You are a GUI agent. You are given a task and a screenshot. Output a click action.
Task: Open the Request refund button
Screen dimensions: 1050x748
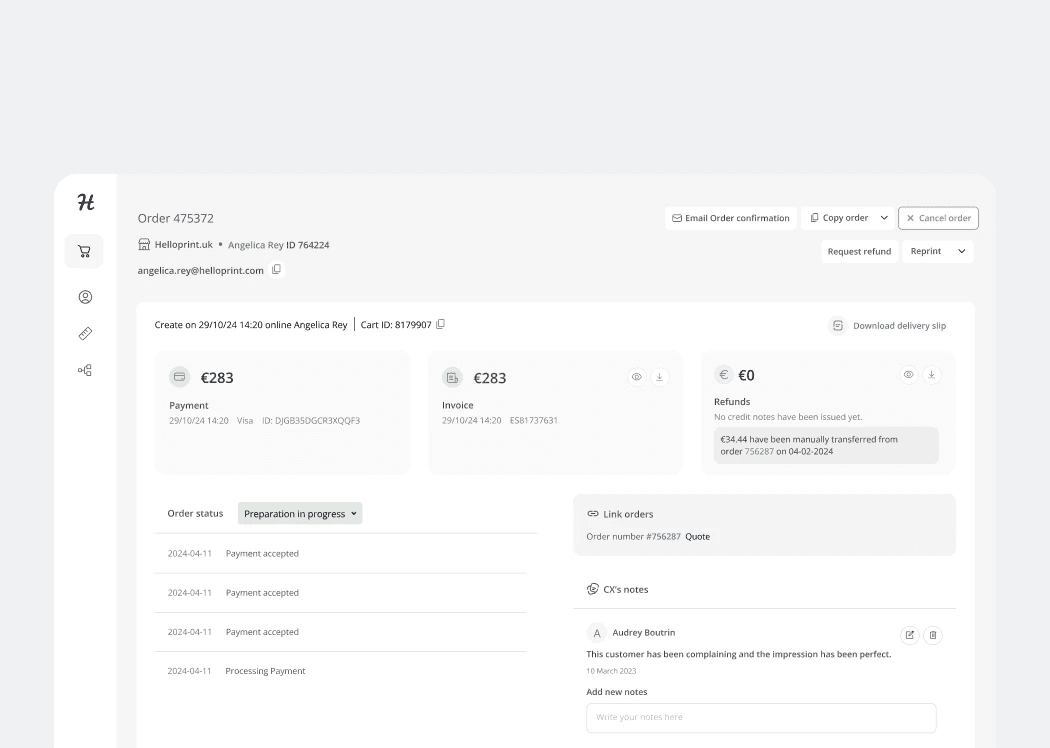coord(859,251)
